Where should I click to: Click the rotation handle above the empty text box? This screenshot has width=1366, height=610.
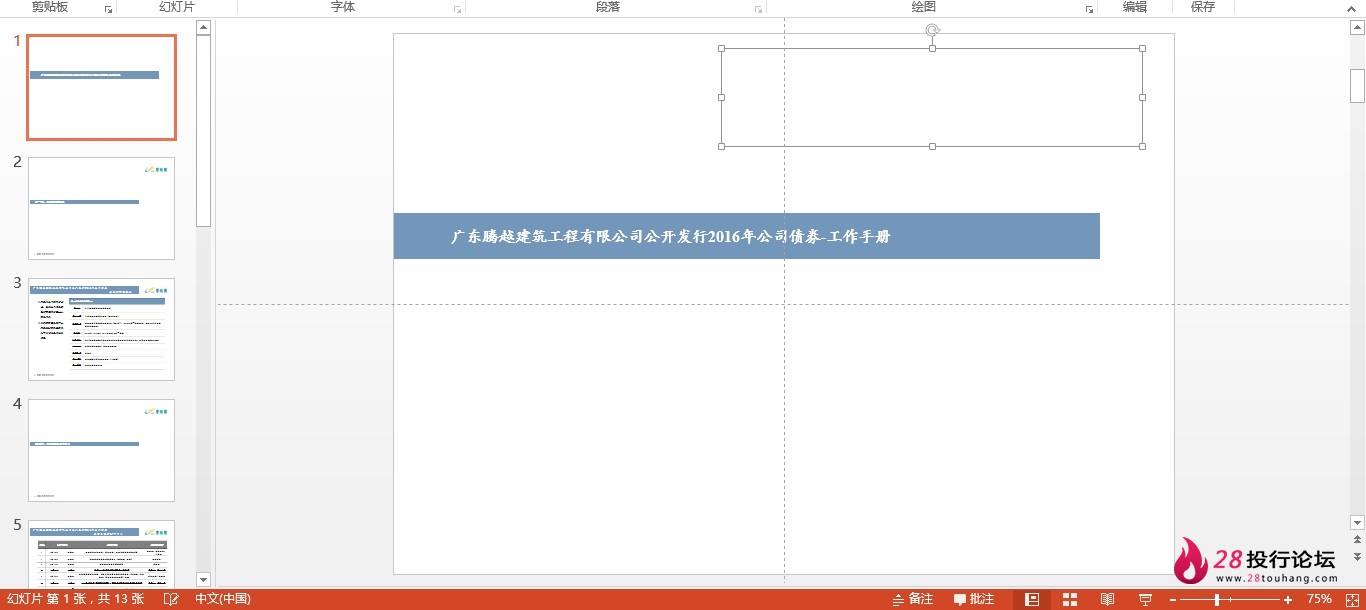(x=932, y=30)
